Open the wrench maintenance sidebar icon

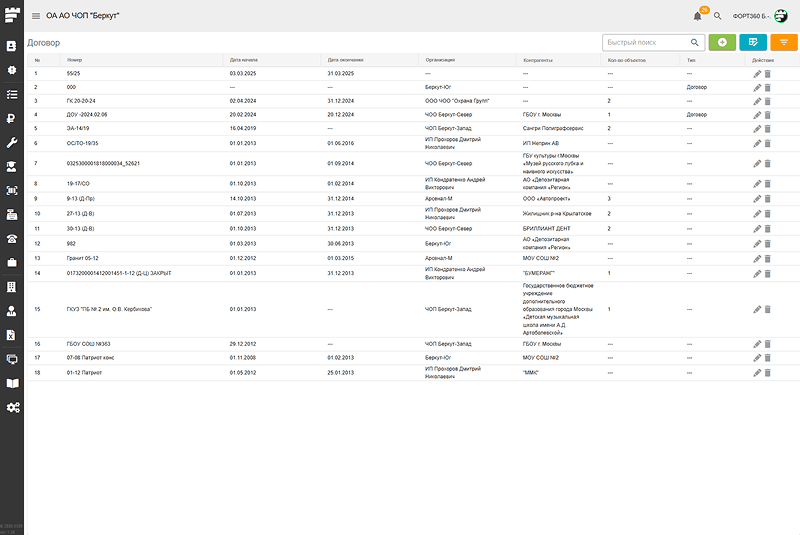click(12, 142)
